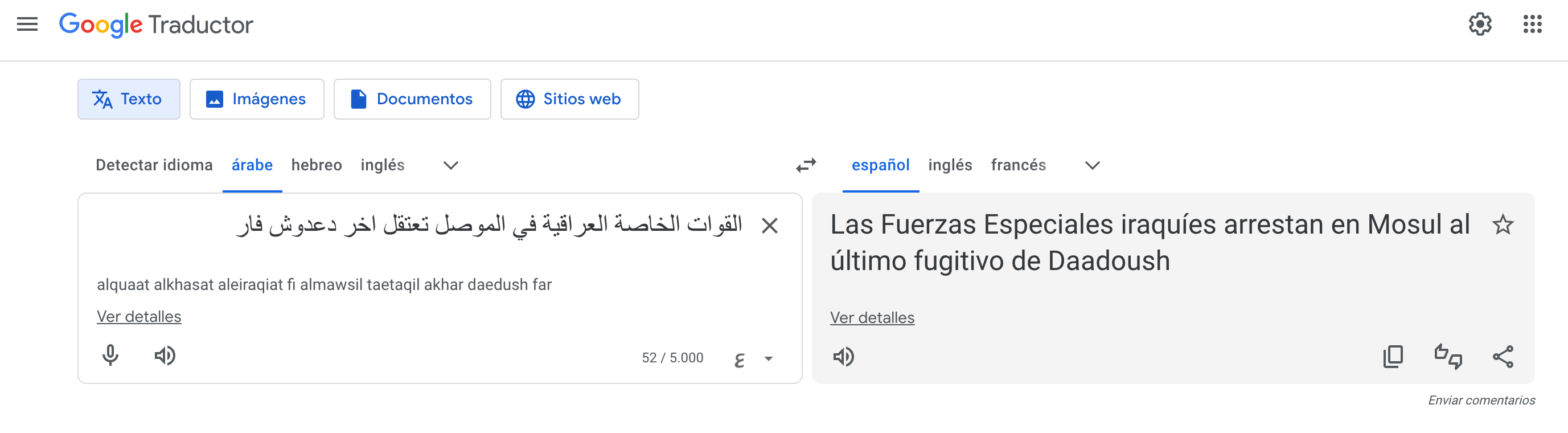Share this translation
Viewport: 1568px width, 433px height.
point(1503,356)
